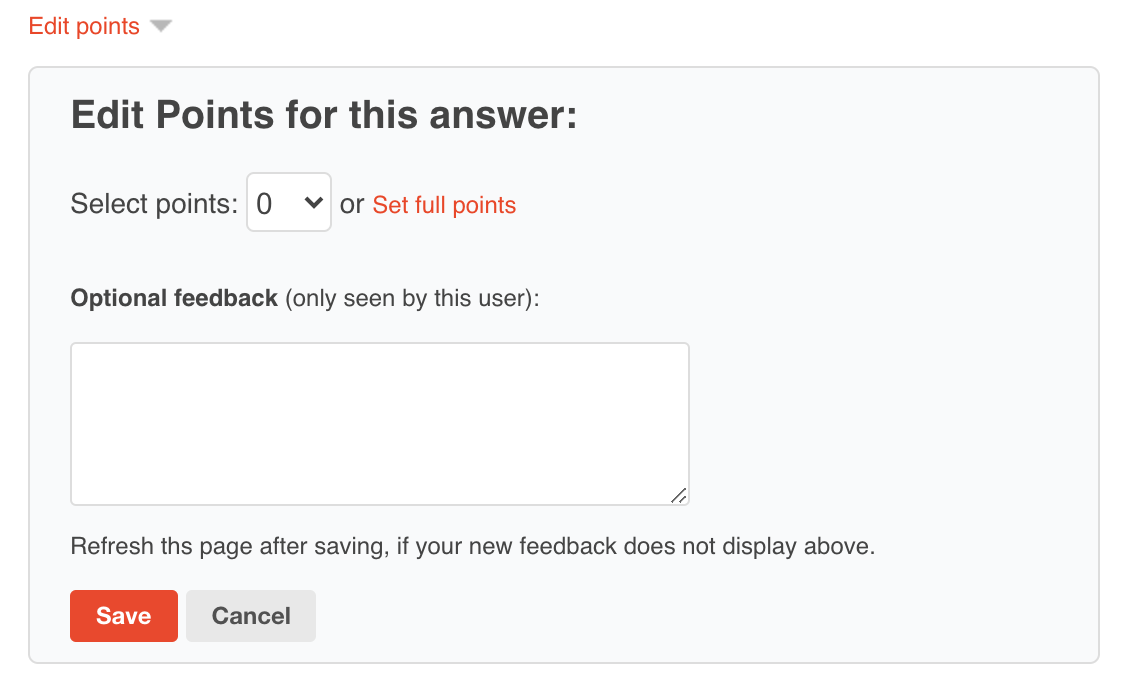
Task: Click the "Select points:" label
Action: (154, 204)
